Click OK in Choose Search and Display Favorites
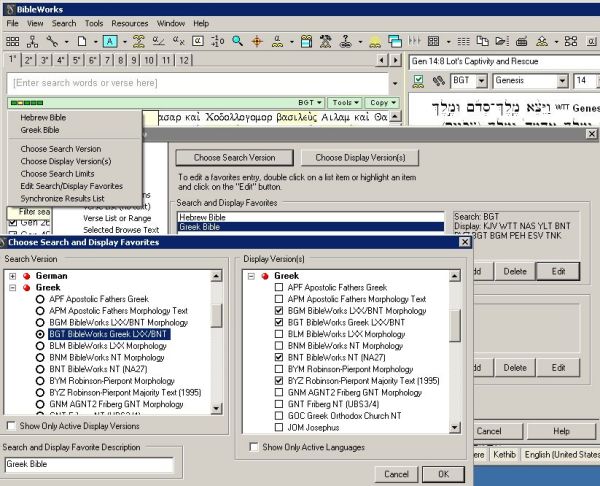This screenshot has height=486, width=600. point(443,474)
